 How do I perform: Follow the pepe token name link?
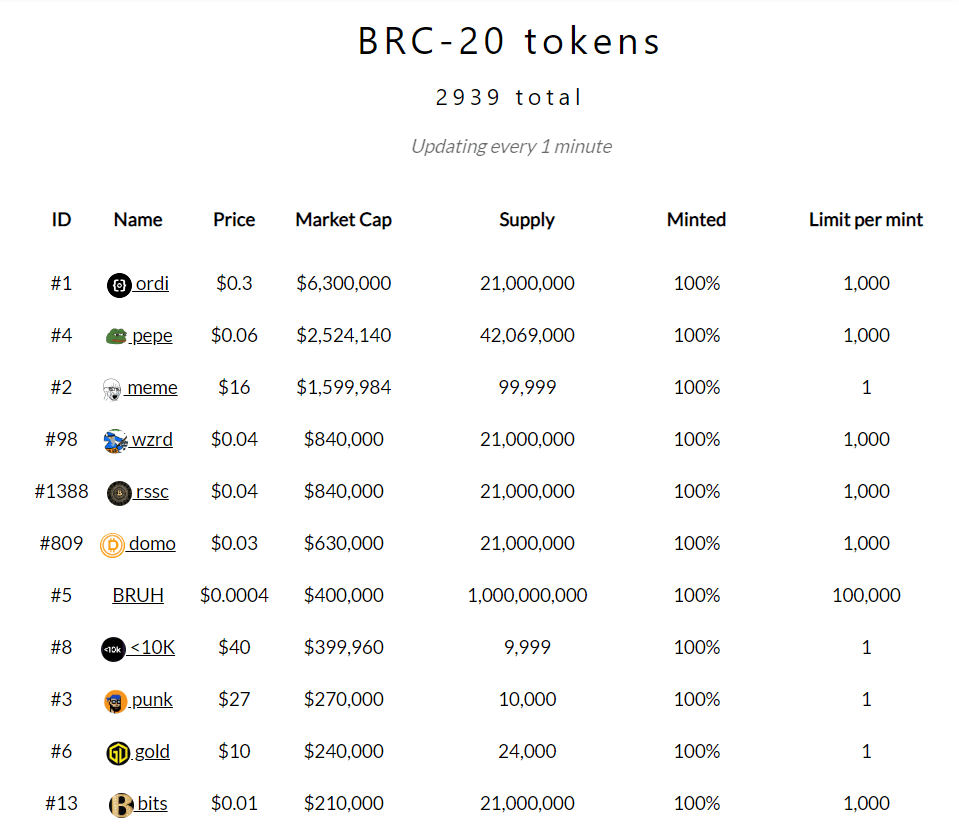point(152,335)
